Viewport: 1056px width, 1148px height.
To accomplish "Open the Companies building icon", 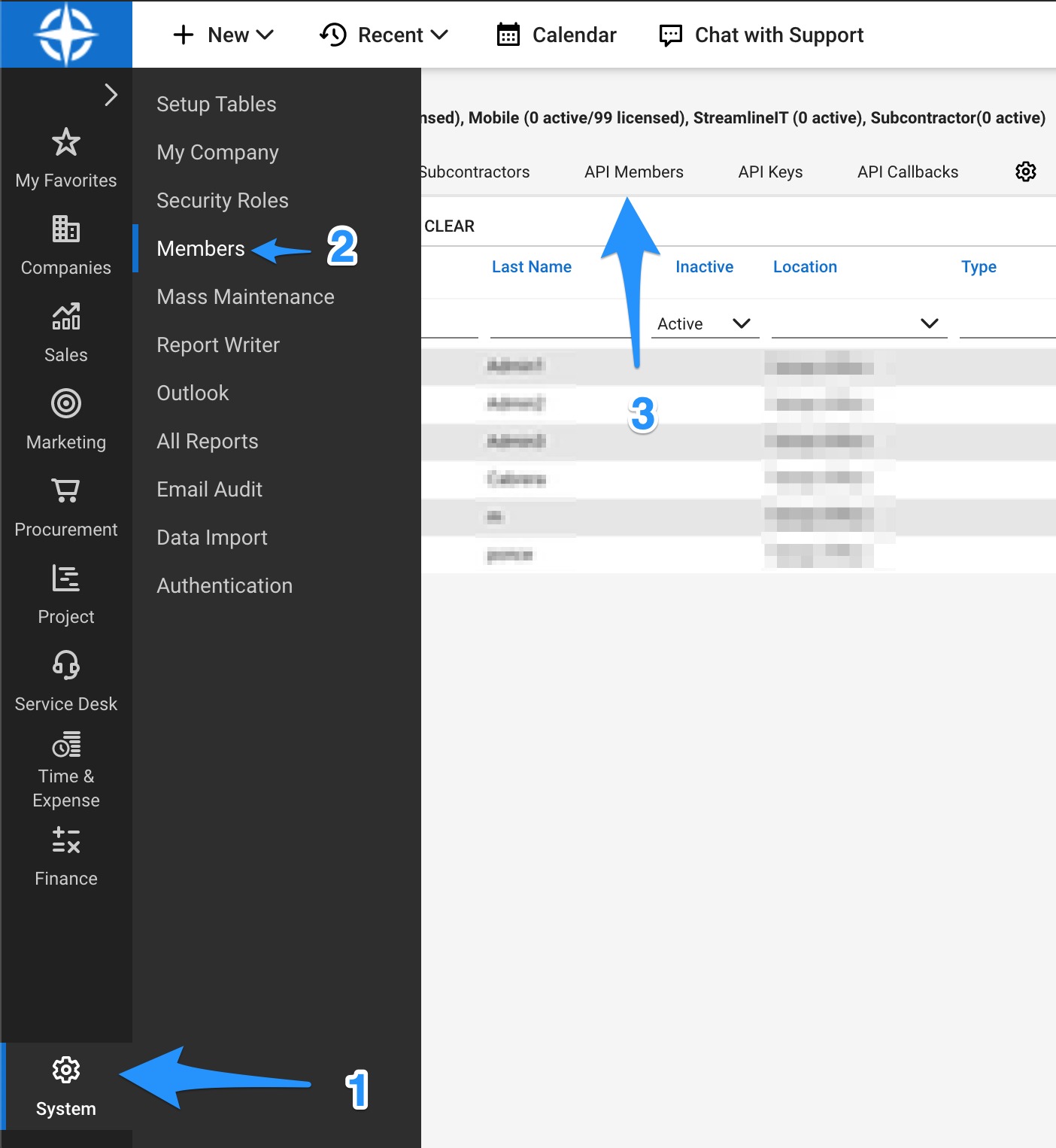I will pos(66,229).
